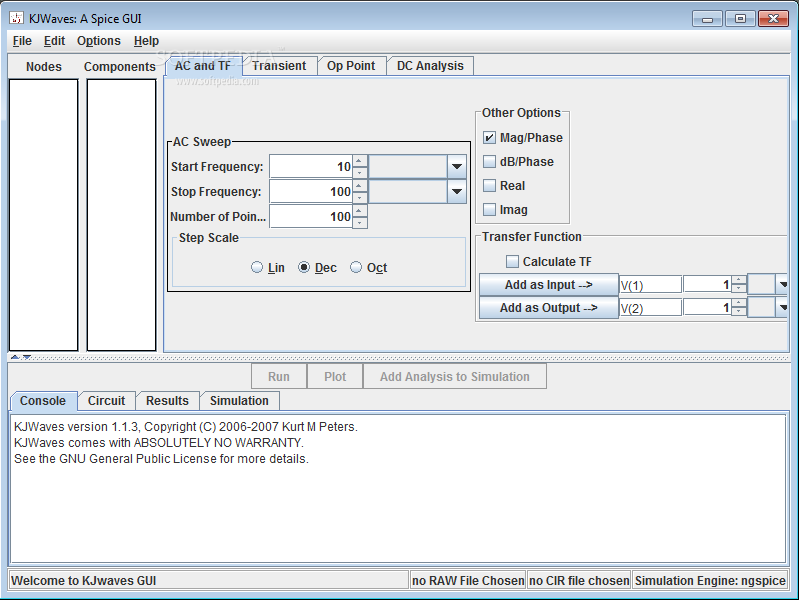The image size is (799, 600).
Task: Open the V(1) row unit dropdown
Action: click(x=782, y=285)
